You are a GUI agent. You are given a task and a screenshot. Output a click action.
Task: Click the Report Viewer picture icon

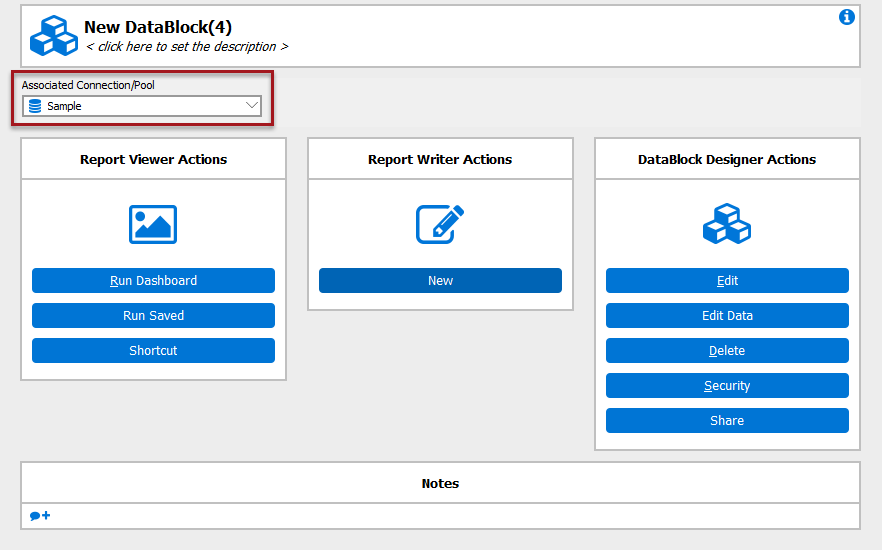[153, 224]
